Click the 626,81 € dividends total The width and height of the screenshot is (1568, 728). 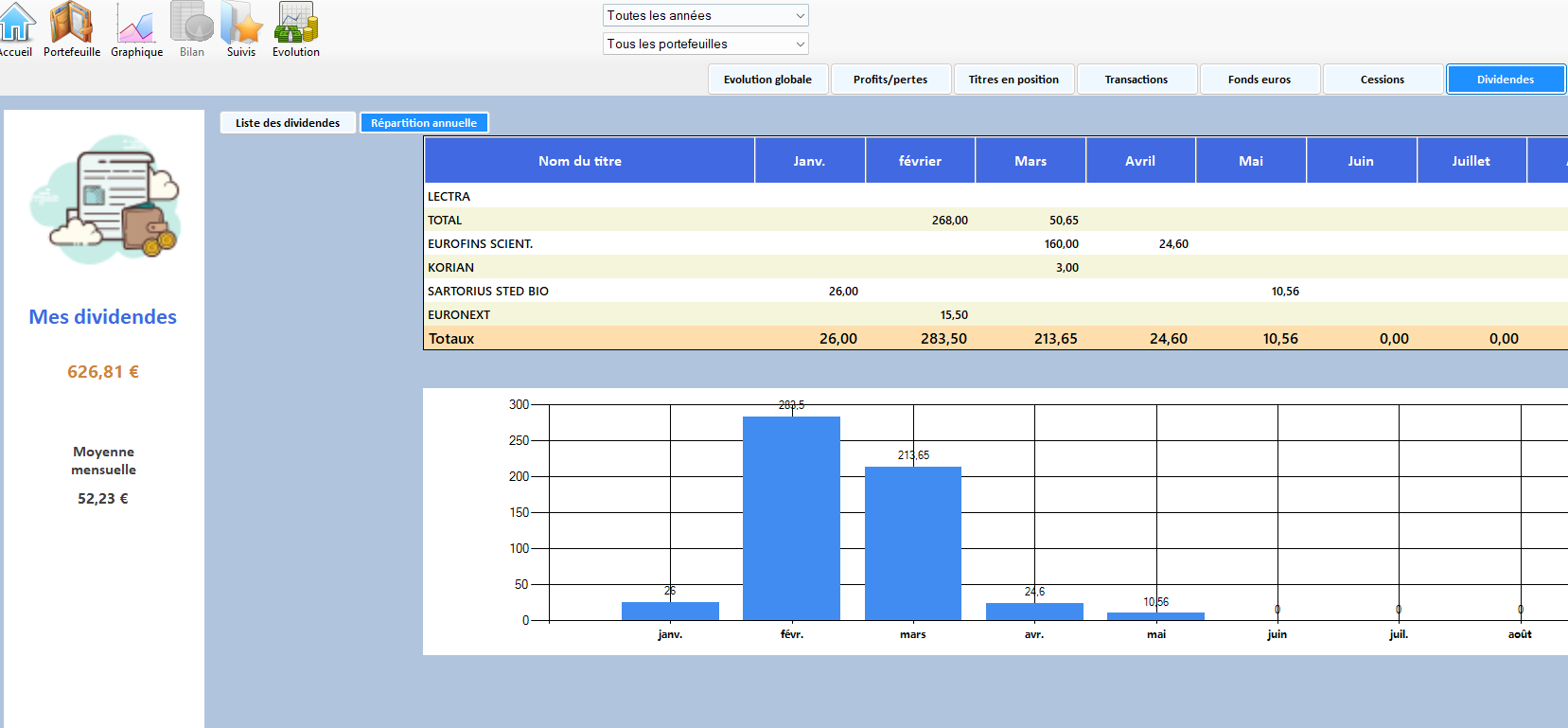click(103, 372)
